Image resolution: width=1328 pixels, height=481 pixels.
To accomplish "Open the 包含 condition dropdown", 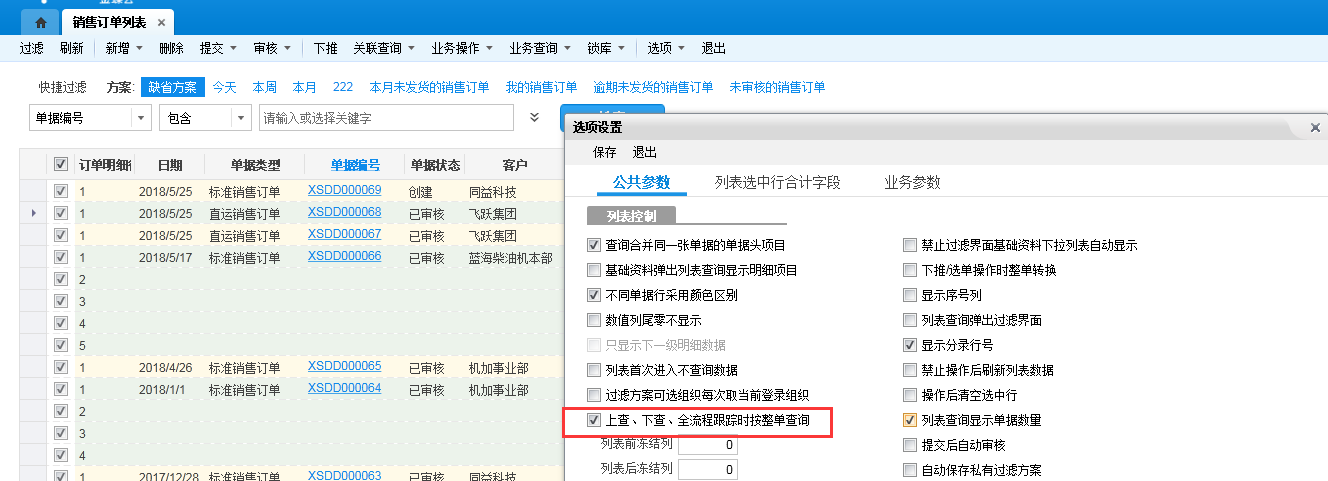I will pyautogui.click(x=241, y=118).
